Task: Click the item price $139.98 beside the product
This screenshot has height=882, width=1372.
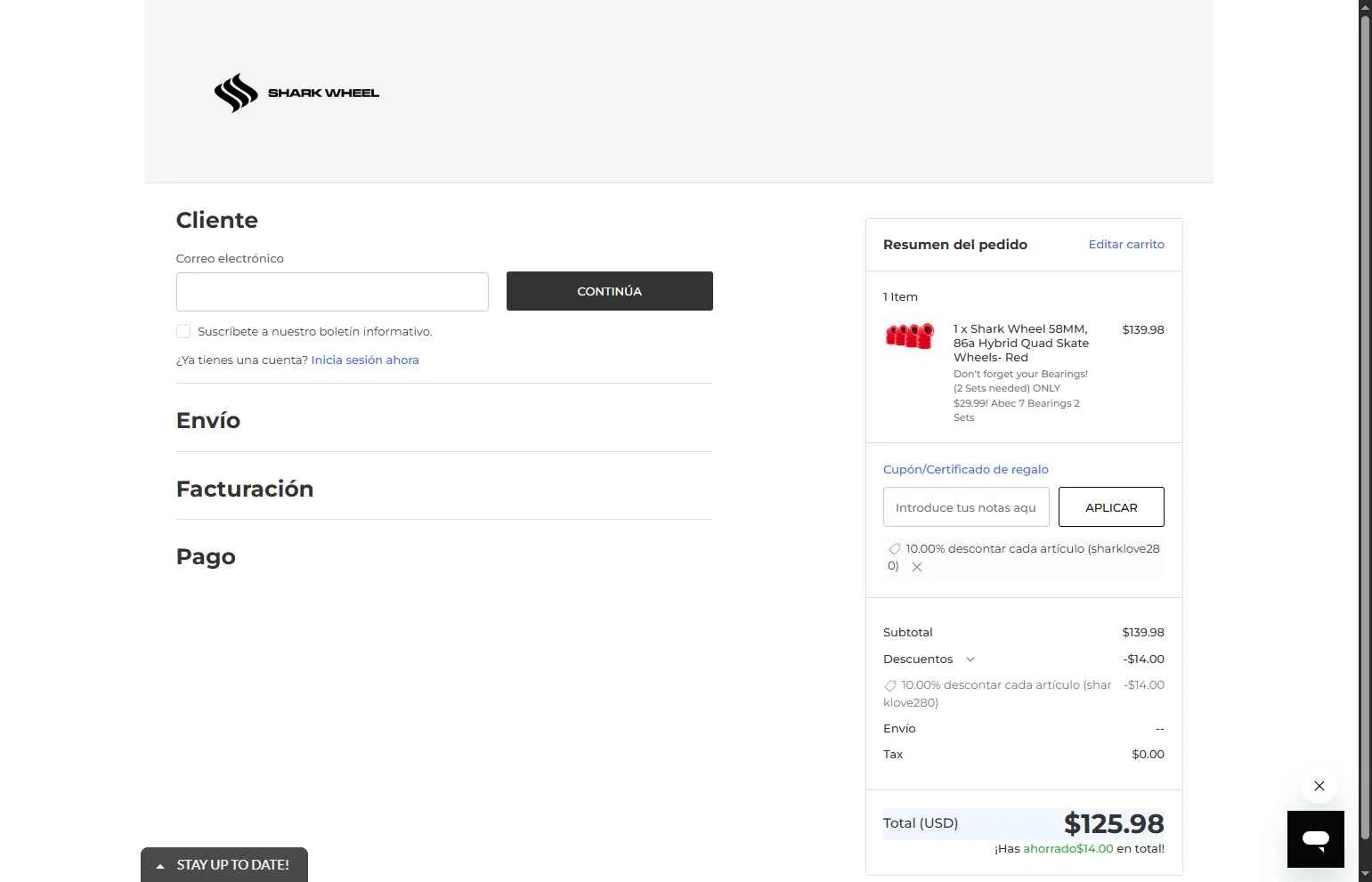Action: (1143, 329)
